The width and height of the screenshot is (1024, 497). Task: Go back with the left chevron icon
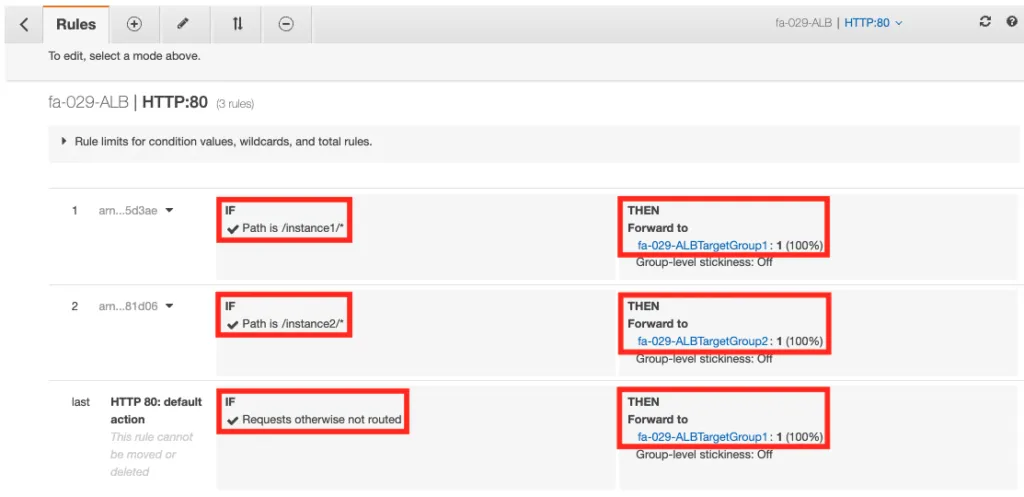24,24
